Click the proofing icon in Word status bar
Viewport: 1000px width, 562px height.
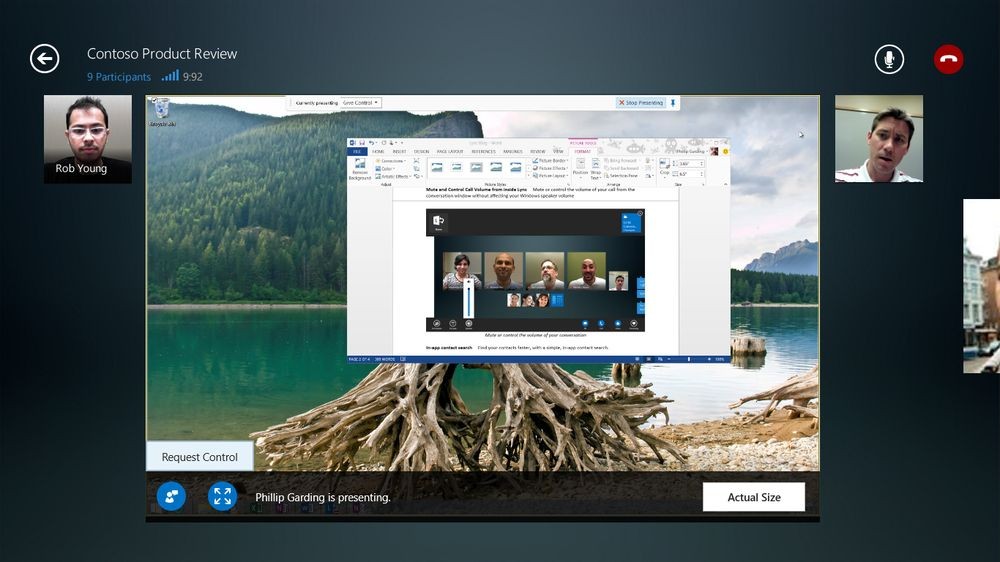tap(403, 359)
